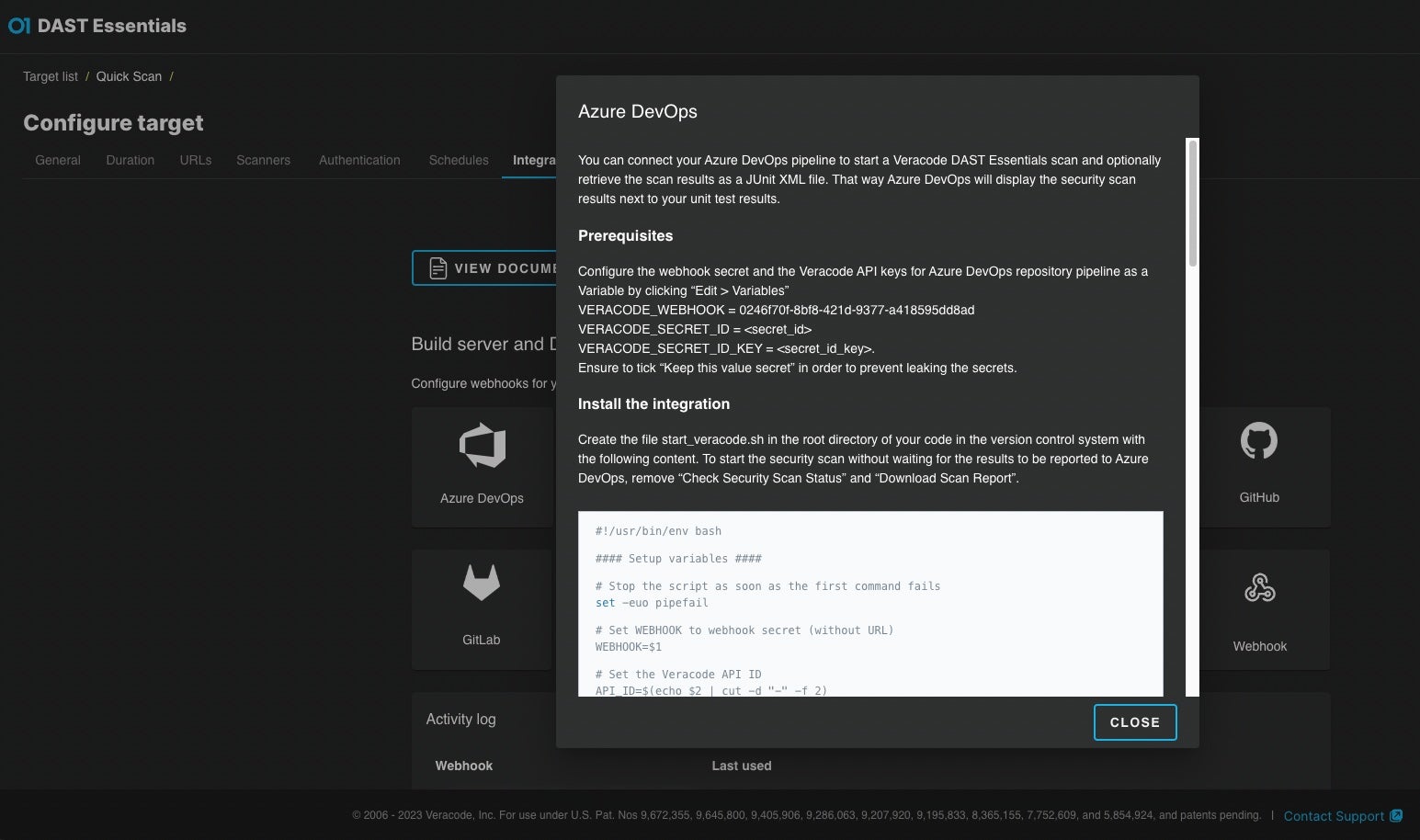Open the Contact Support link
Screen dimensions: 1420x840
click(x=1334, y=816)
